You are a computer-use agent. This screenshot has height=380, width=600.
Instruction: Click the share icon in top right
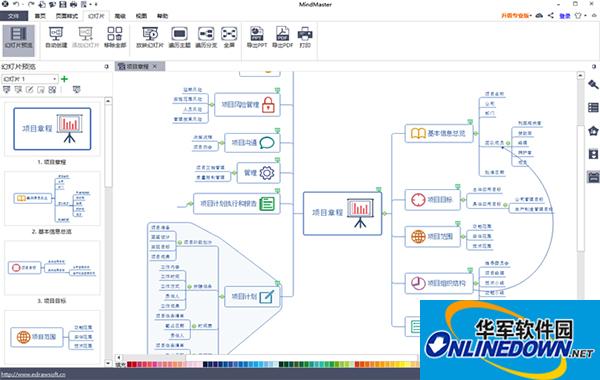(x=551, y=15)
